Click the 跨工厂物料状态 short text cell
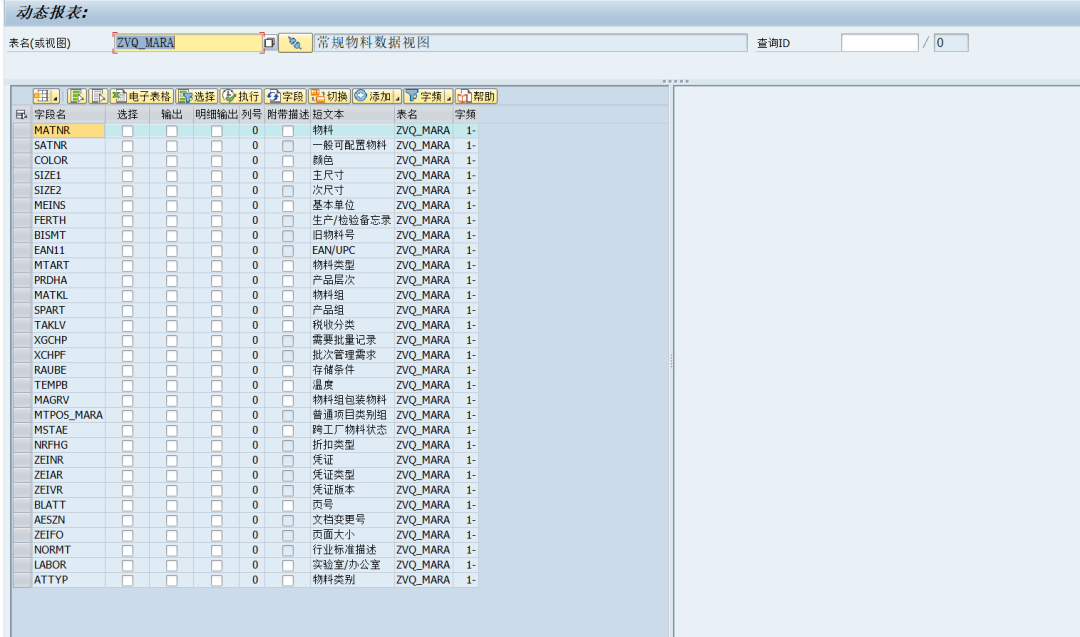This screenshot has height=637, width=1080. (x=352, y=430)
